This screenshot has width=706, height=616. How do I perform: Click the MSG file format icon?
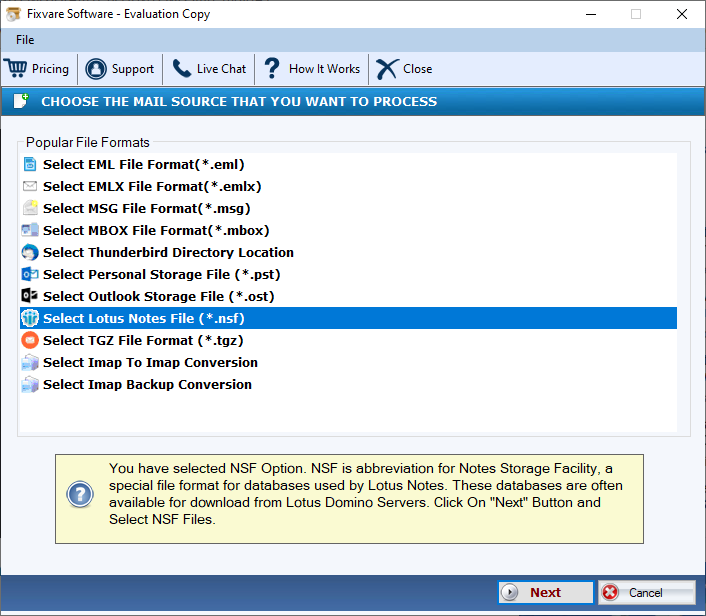(x=30, y=208)
